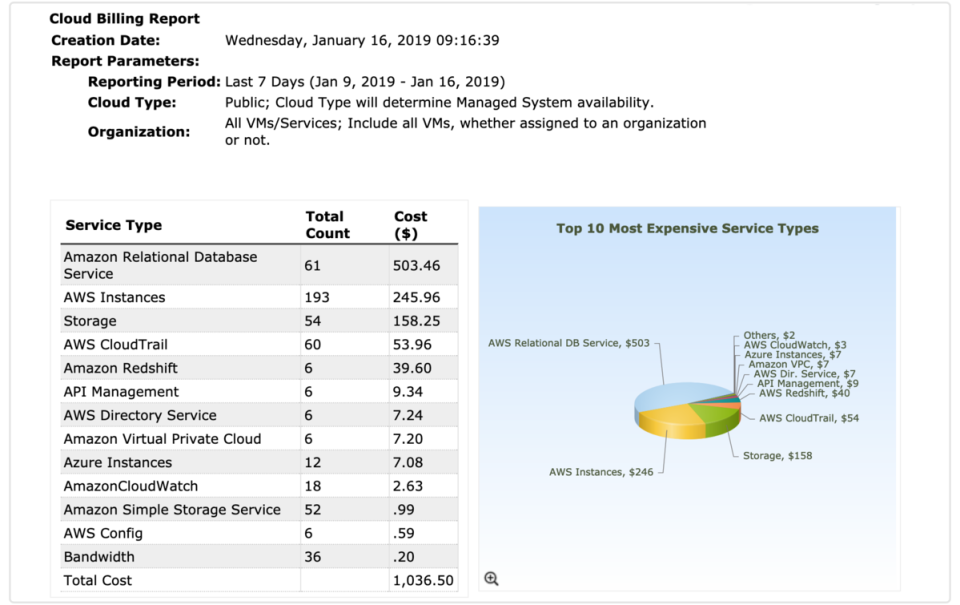Click the cost value 7.20
The width and height of the screenshot is (960, 605).
click(x=408, y=438)
